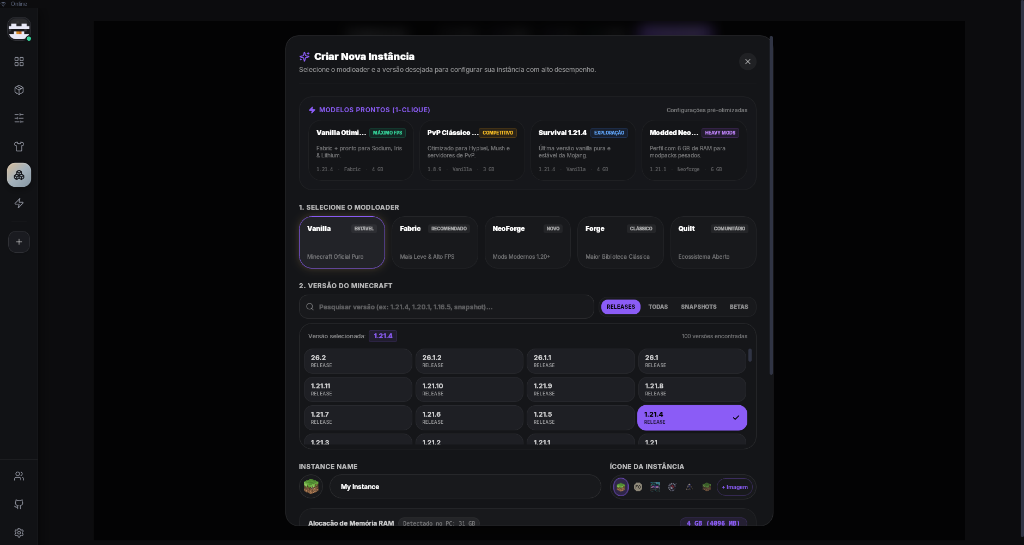Open the friends/users icon in sidebar

19,476
